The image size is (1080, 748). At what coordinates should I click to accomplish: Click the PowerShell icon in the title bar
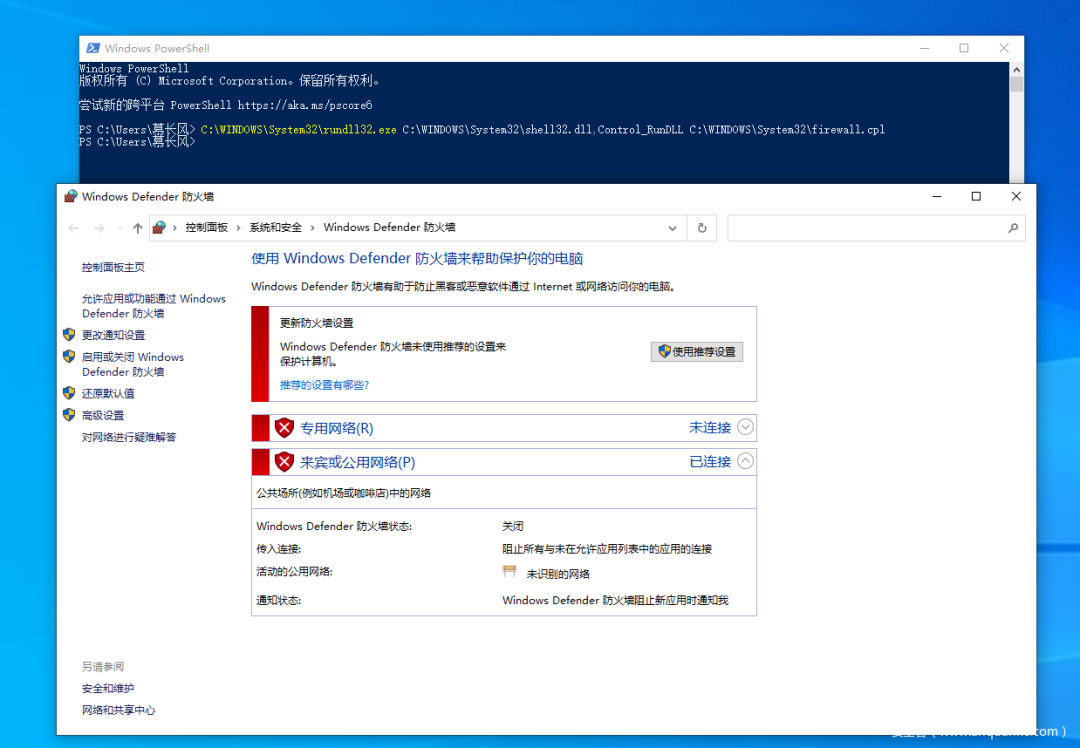point(93,48)
